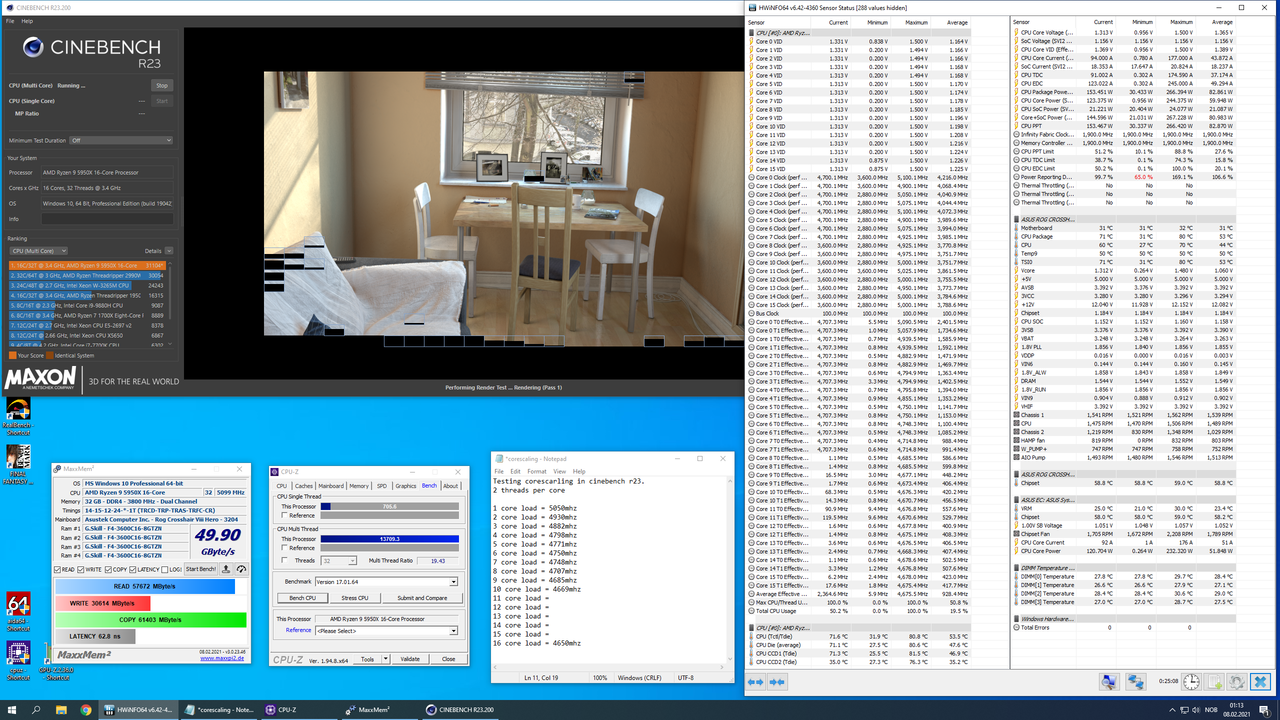This screenshot has height=720, width=1280.
Task: Open Help menu in Cinebench
Action: click(x=27, y=21)
